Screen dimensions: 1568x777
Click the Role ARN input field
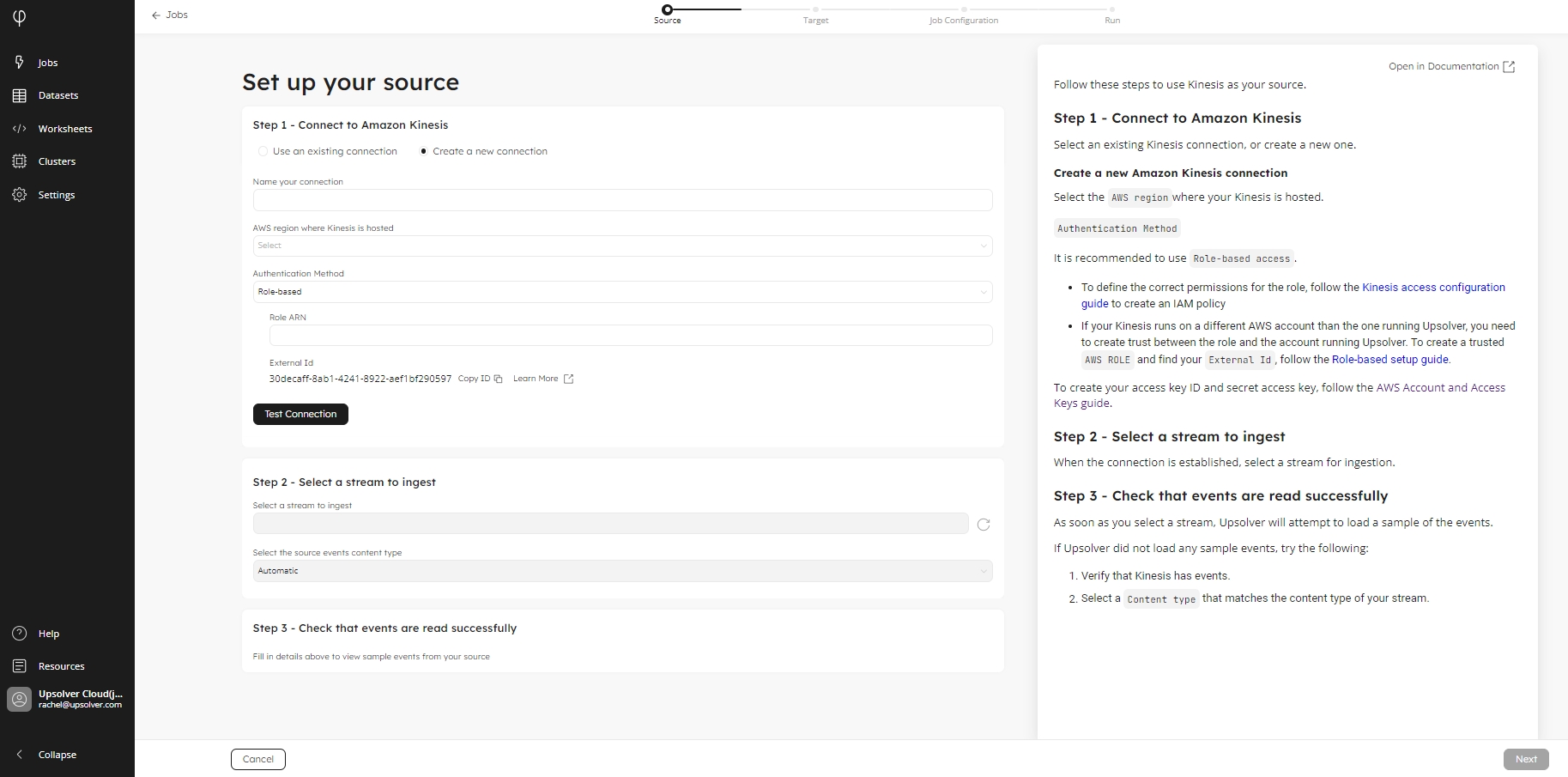point(631,336)
